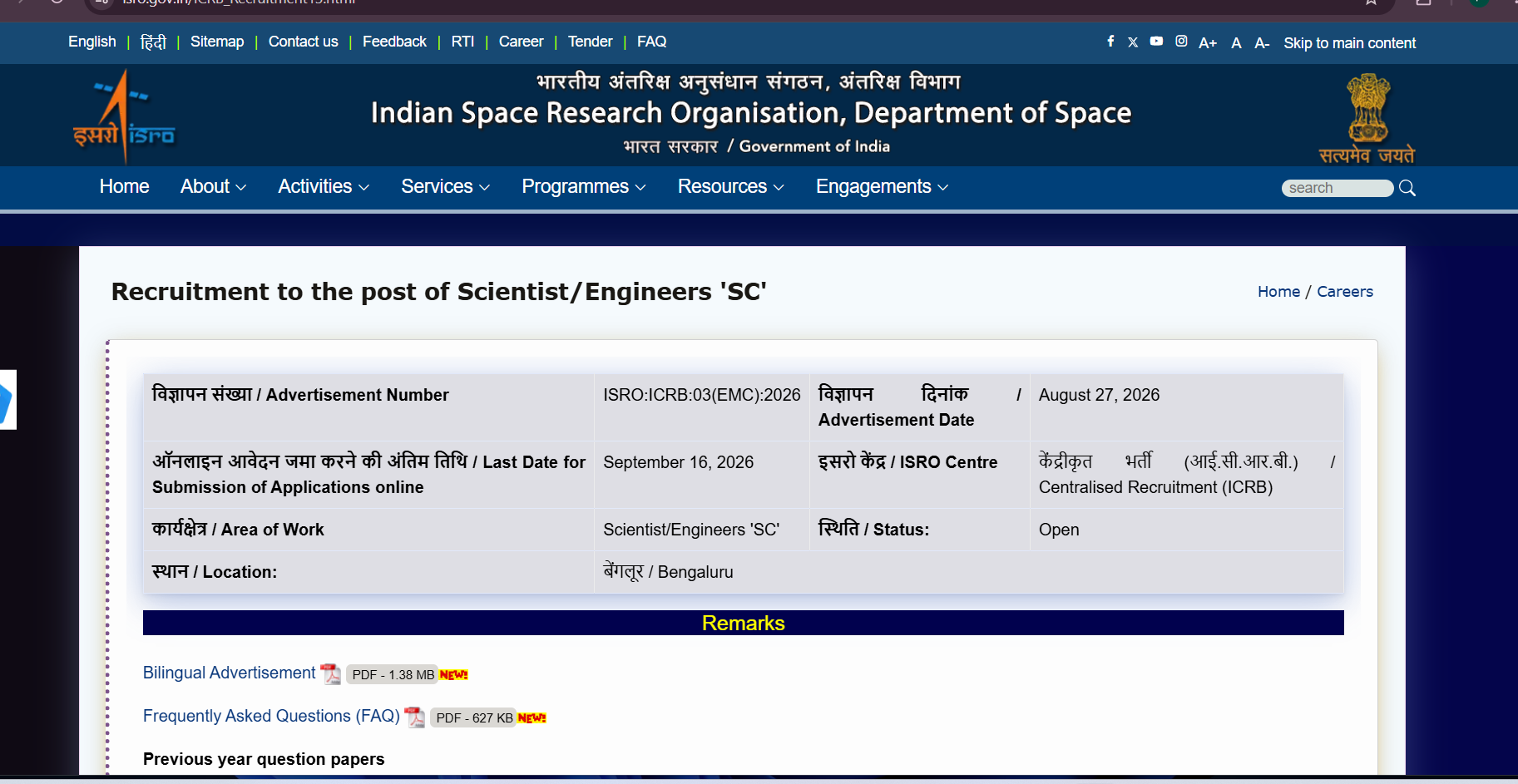Click the ISRO Centre label
Viewport: 1518px width, 784px height.
(907, 462)
